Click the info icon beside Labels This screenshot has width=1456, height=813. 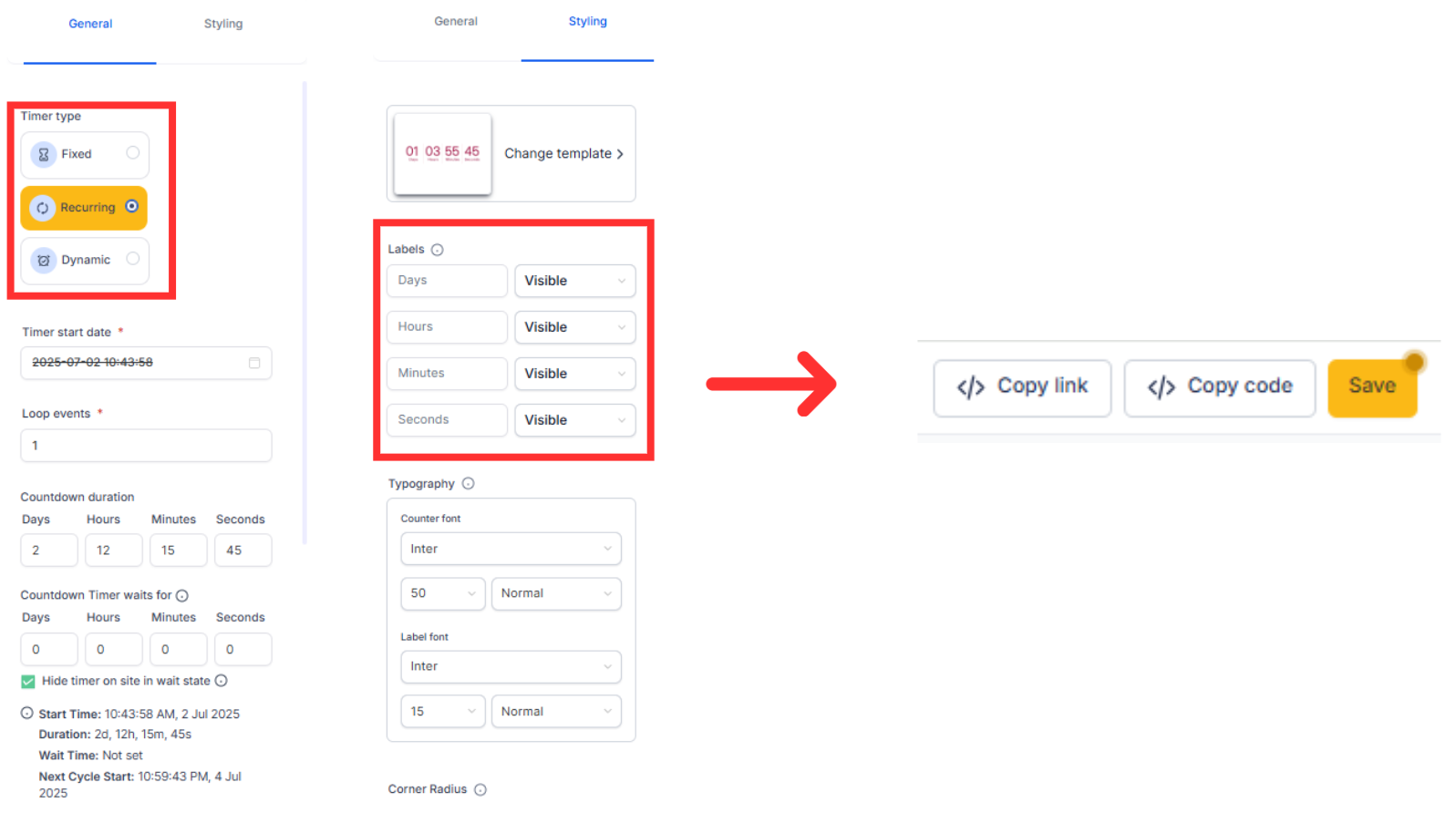(438, 250)
